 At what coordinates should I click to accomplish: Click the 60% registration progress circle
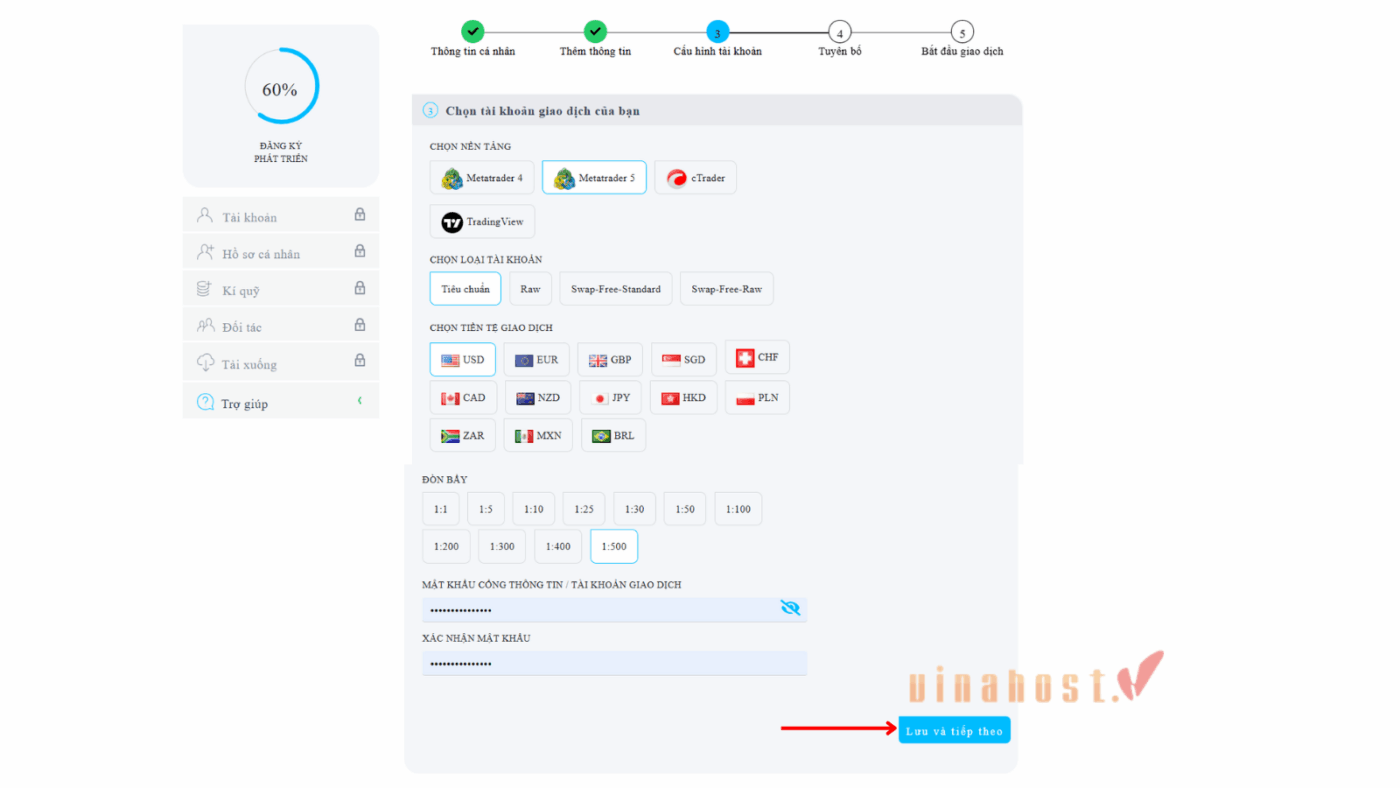(x=281, y=89)
